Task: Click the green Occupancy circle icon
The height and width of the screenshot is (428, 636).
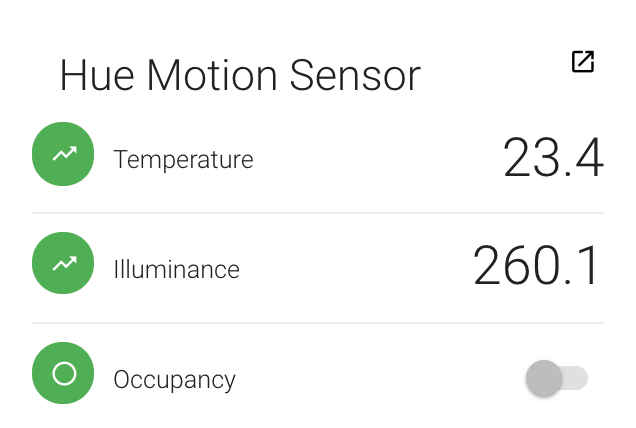Action: click(x=63, y=374)
